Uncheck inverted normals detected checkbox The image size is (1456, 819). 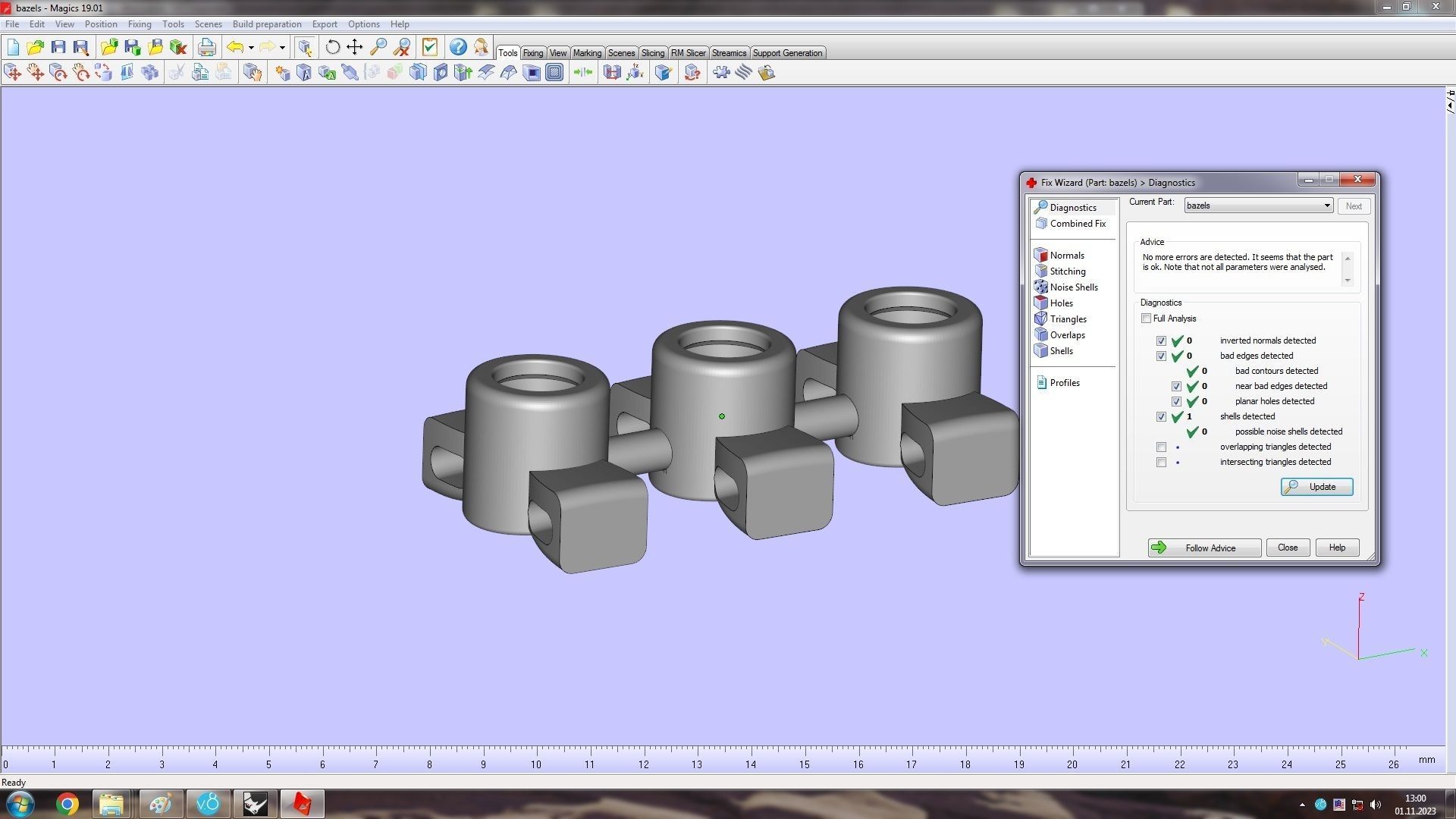1161,341
